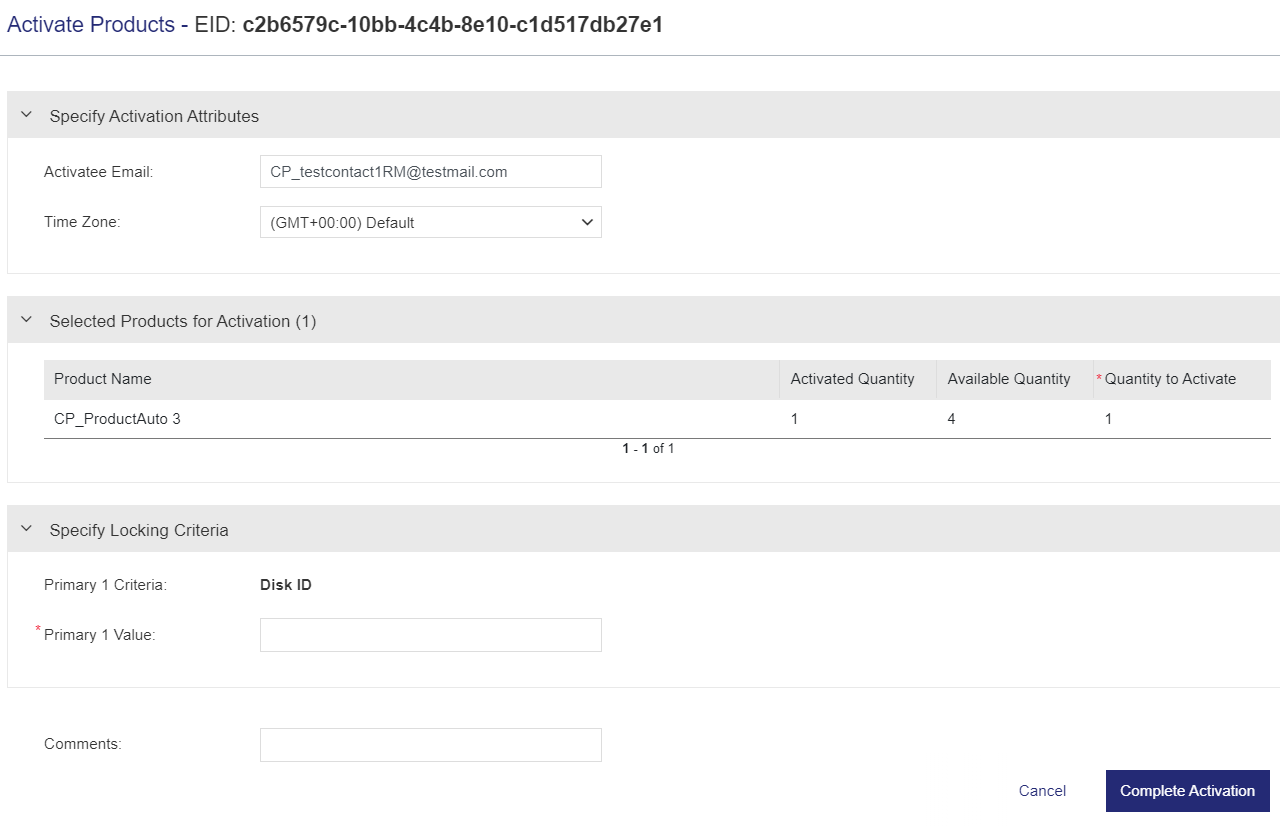
Task: Click Complete Activation button
Action: click(x=1188, y=791)
